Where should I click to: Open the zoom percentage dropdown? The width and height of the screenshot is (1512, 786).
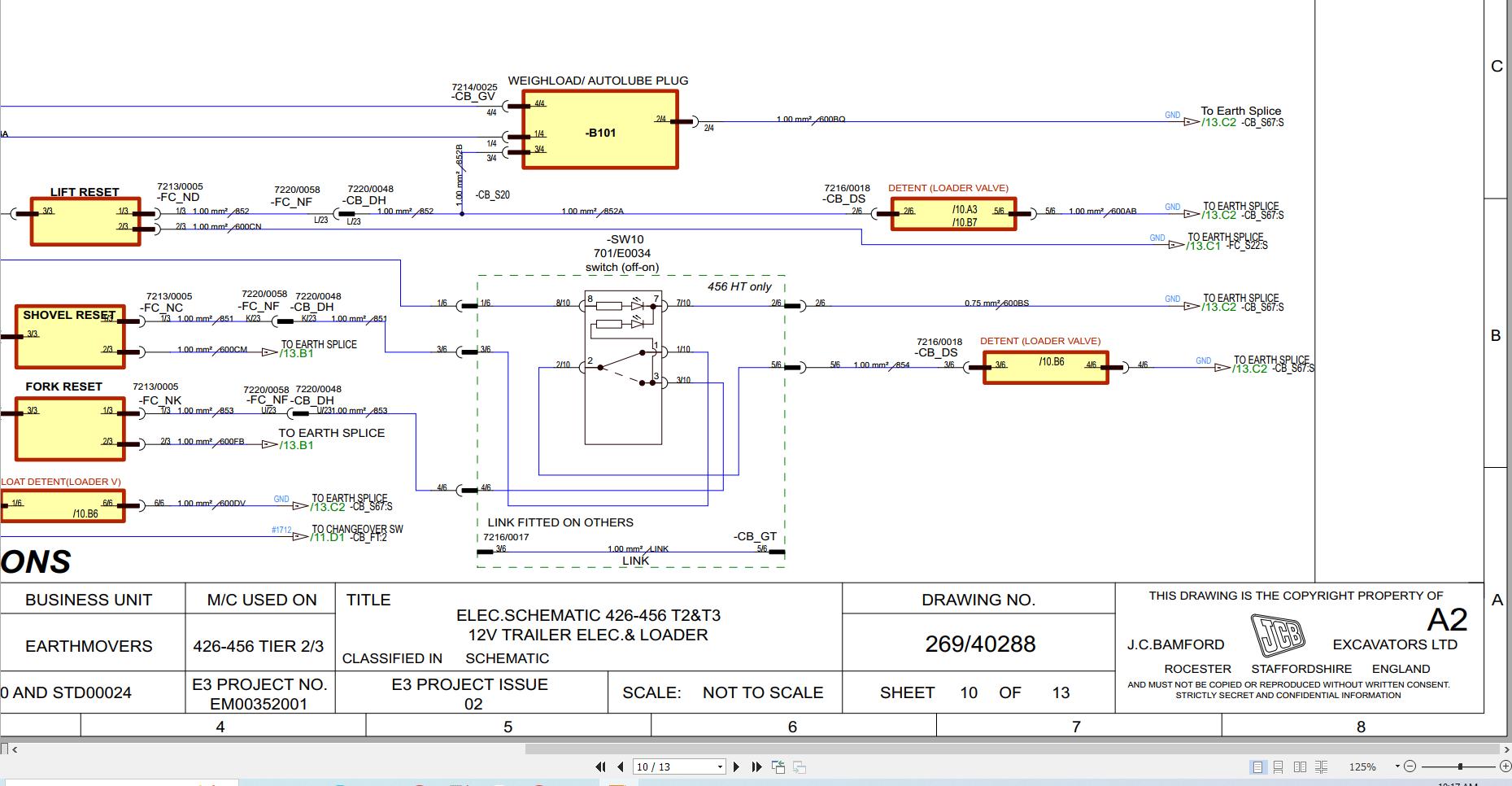pos(1397,766)
